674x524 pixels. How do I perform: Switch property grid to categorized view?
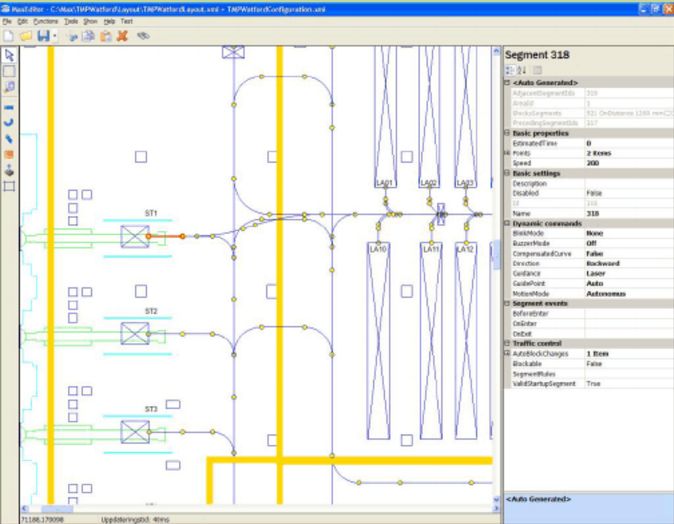point(510,70)
